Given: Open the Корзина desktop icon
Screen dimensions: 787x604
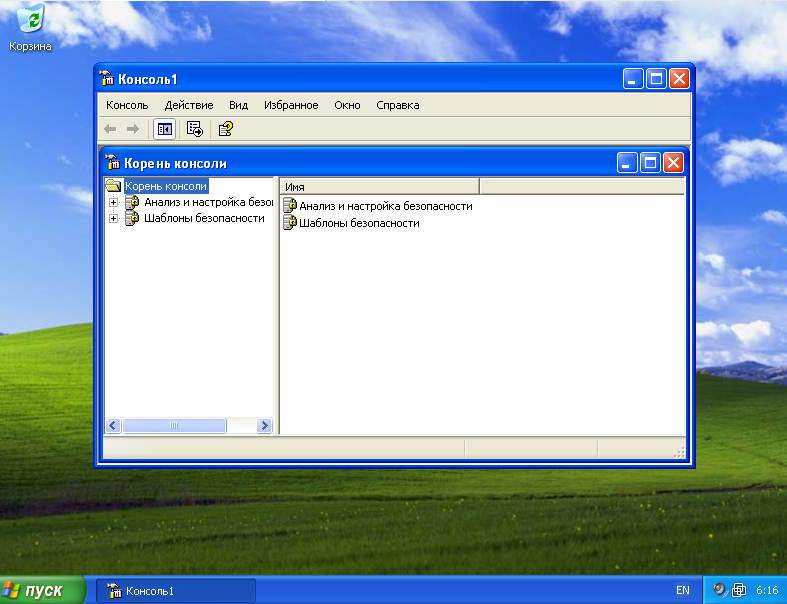Looking at the screenshot, I should click(31, 19).
